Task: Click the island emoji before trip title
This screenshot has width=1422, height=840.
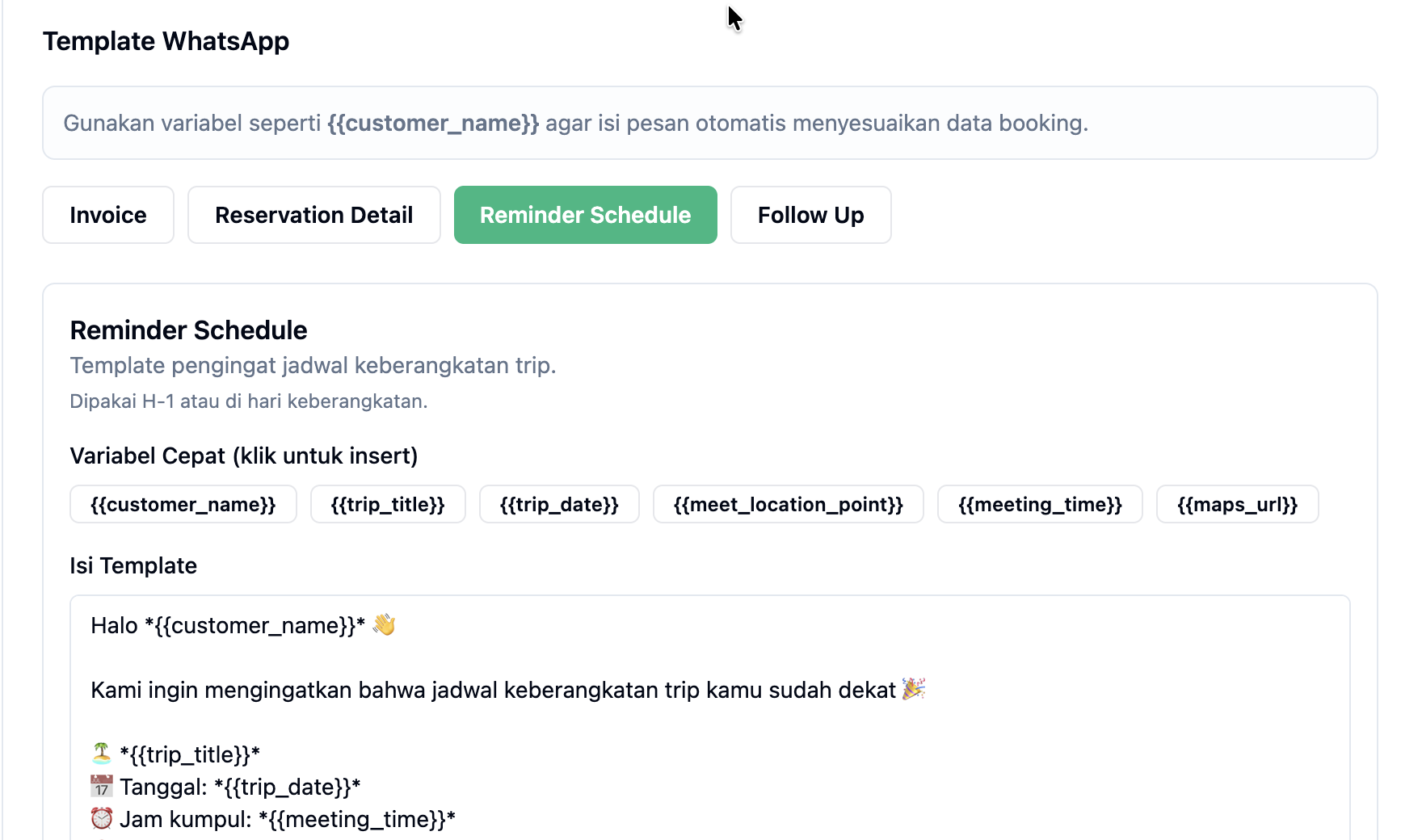Action: coord(102,754)
